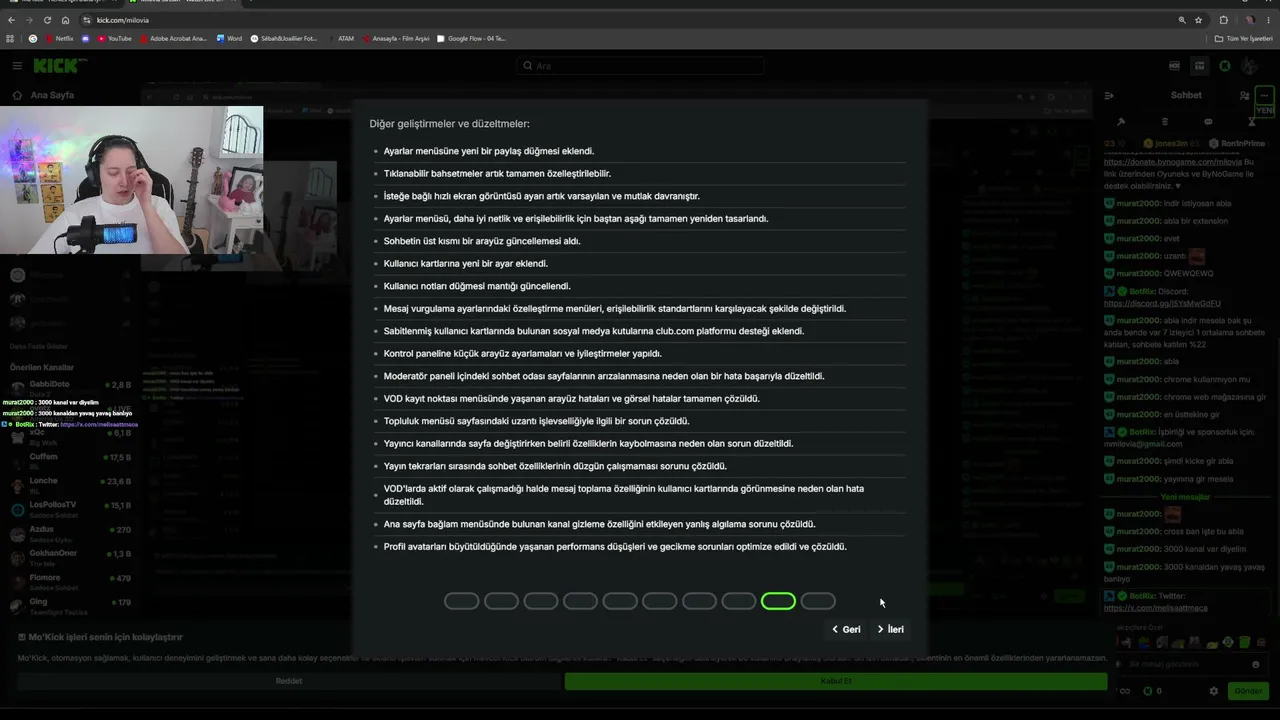Open the chat three-dot options
This screenshot has height=720, width=1280.
pyautogui.click(x=1265, y=96)
